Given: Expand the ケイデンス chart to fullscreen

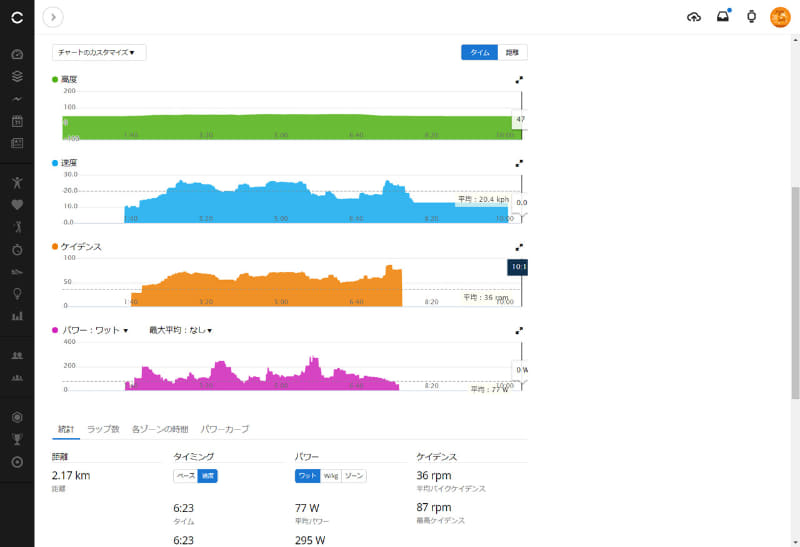Looking at the screenshot, I should click(x=519, y=247).
